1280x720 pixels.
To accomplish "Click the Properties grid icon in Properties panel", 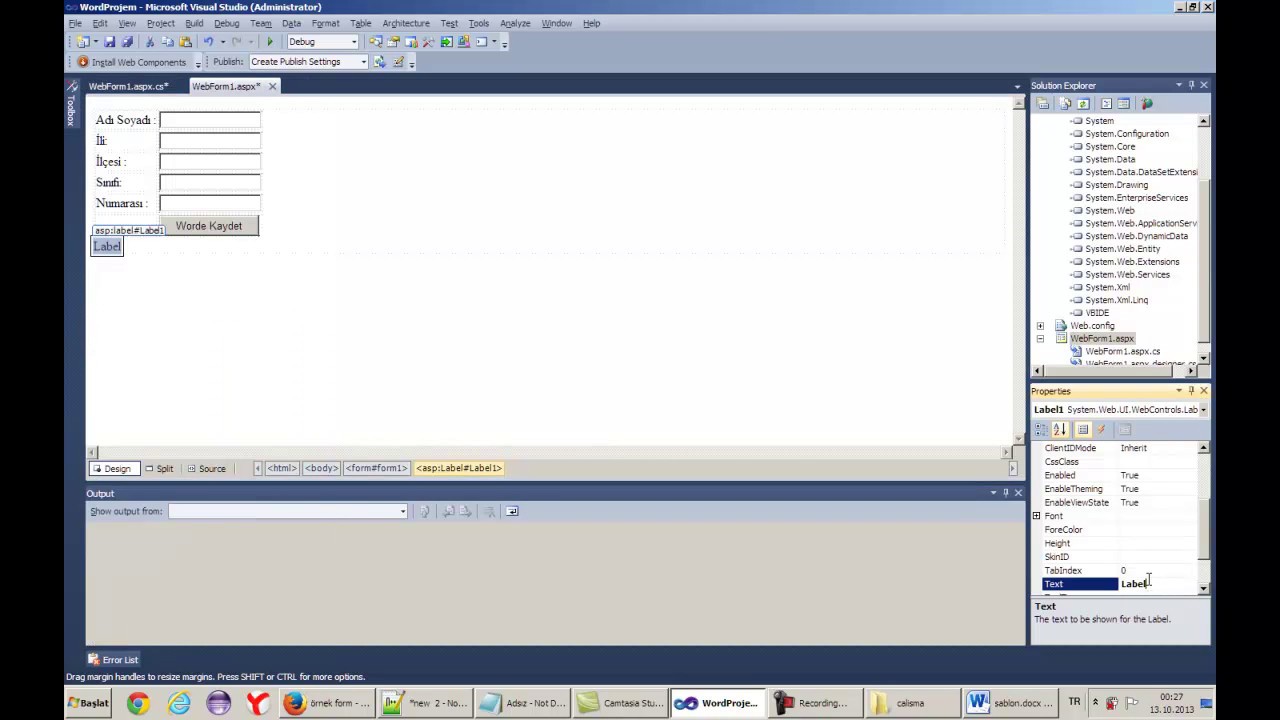I will (1083, 430).
